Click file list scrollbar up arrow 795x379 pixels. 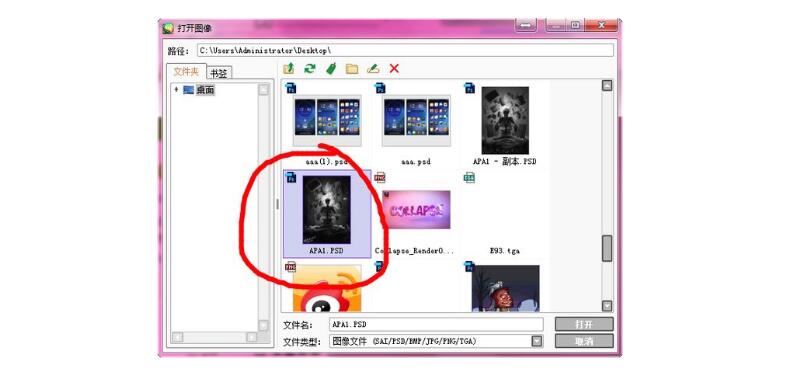(607, 86)
